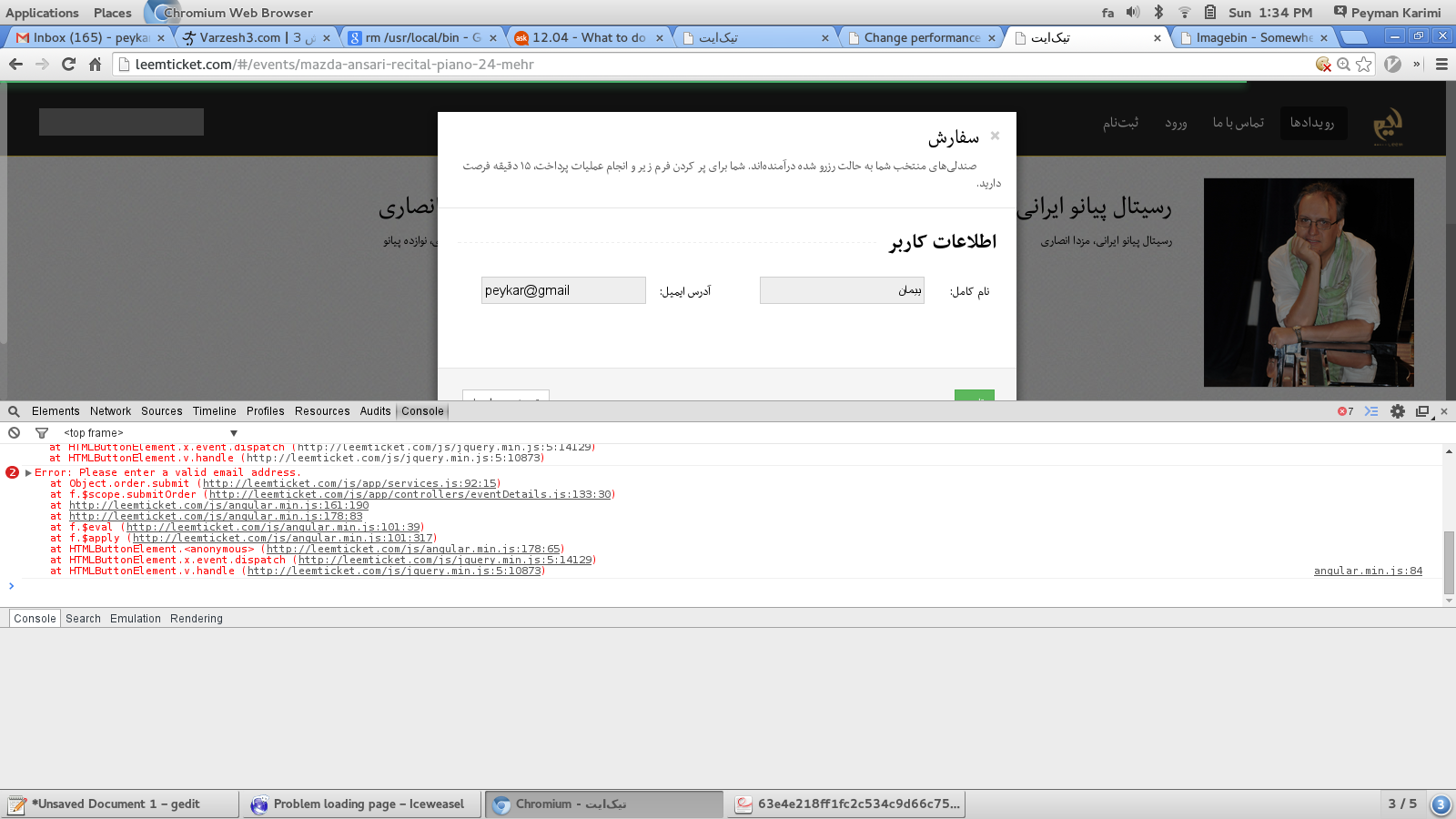Switch to the rm /usr/local/bin Google tab

coord(420,37)
